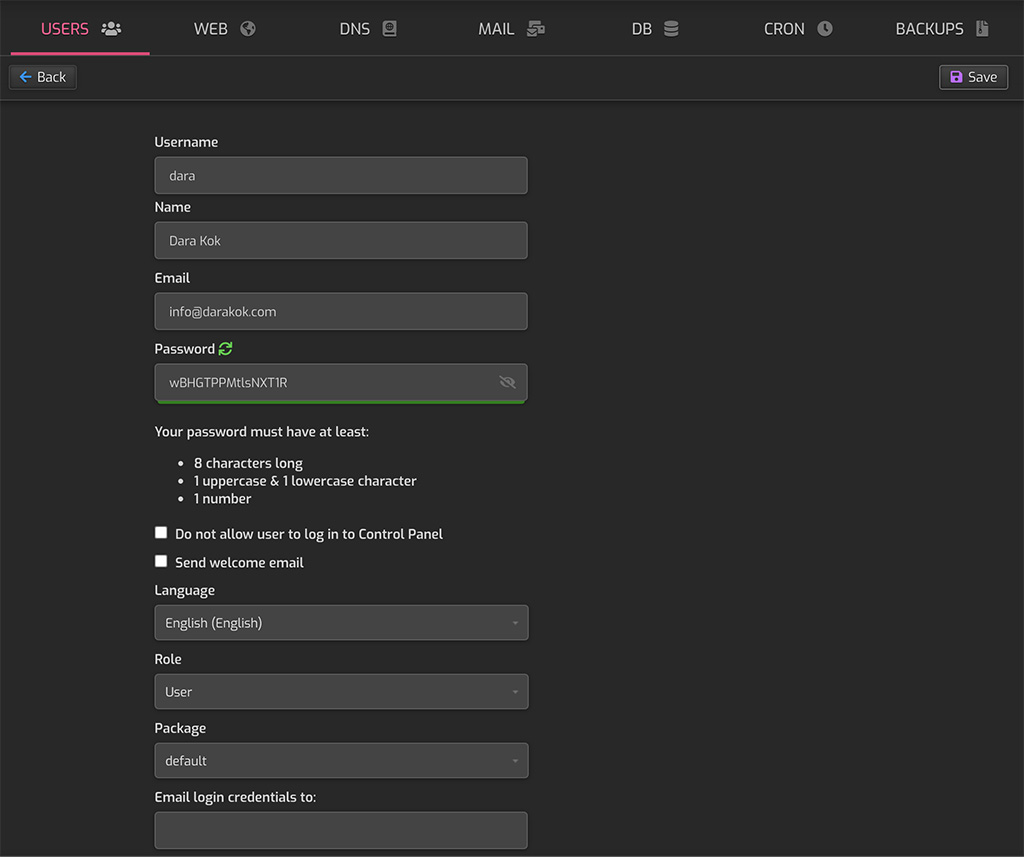Viewport: 1024px width, 857px height.
Task: Open the Role dropdown
Action: (341, 692)
